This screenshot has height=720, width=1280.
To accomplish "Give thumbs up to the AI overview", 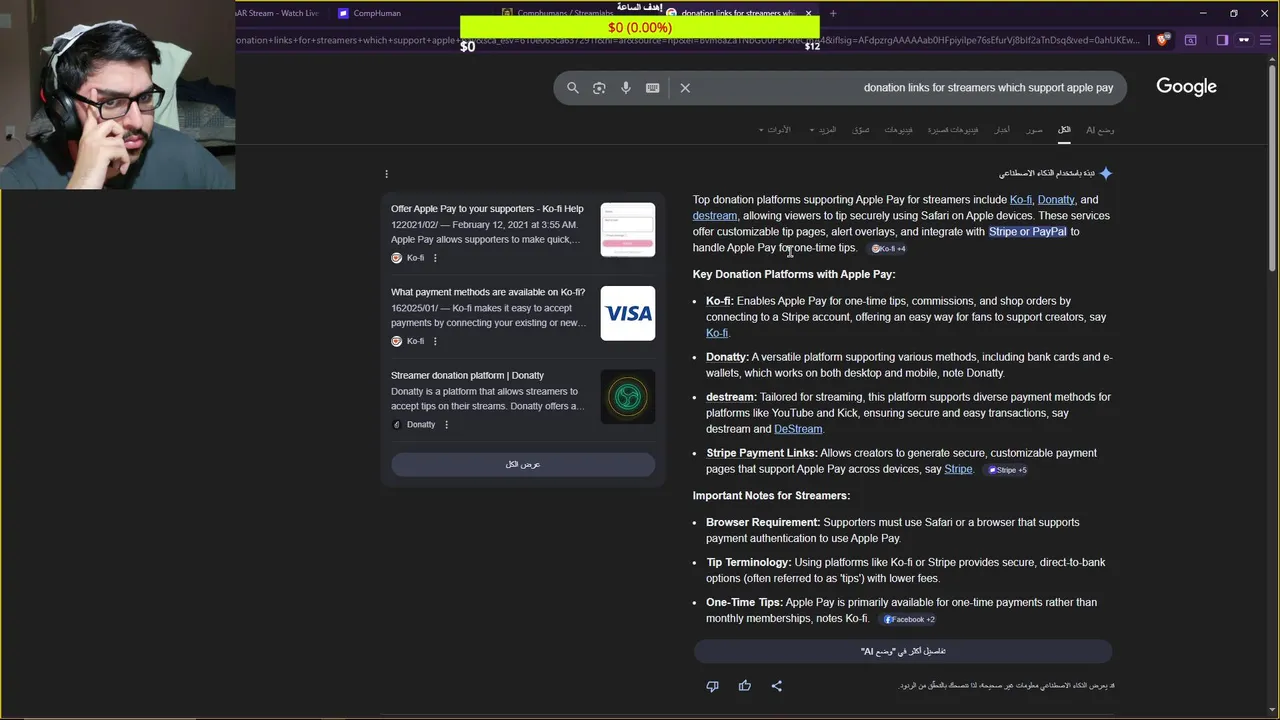I will [744, 686].
